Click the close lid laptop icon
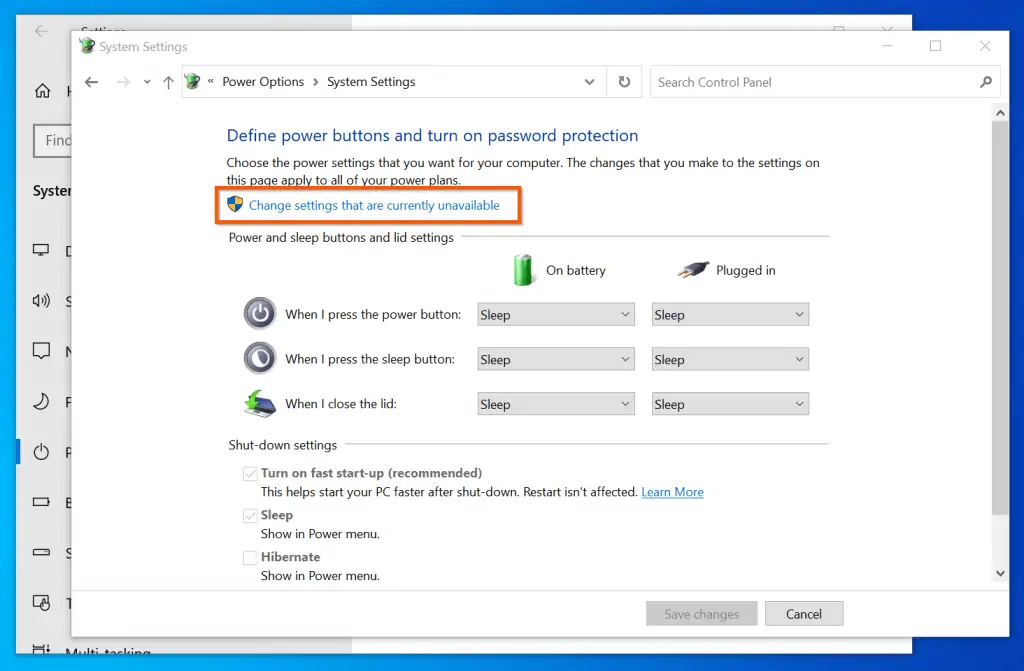 (260, 403)
